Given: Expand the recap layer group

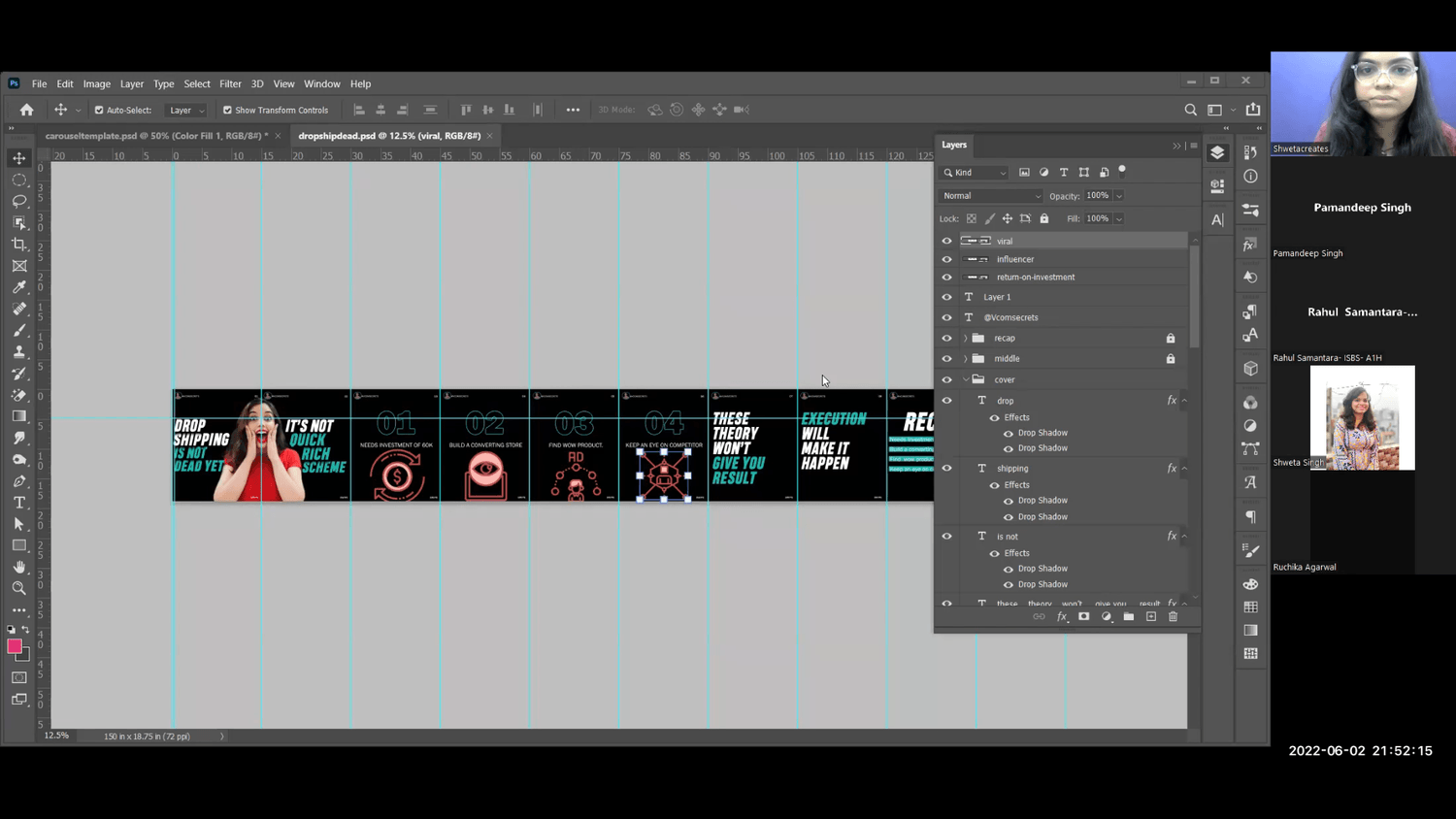Looking at the screenshot, I should coord(966,339).
